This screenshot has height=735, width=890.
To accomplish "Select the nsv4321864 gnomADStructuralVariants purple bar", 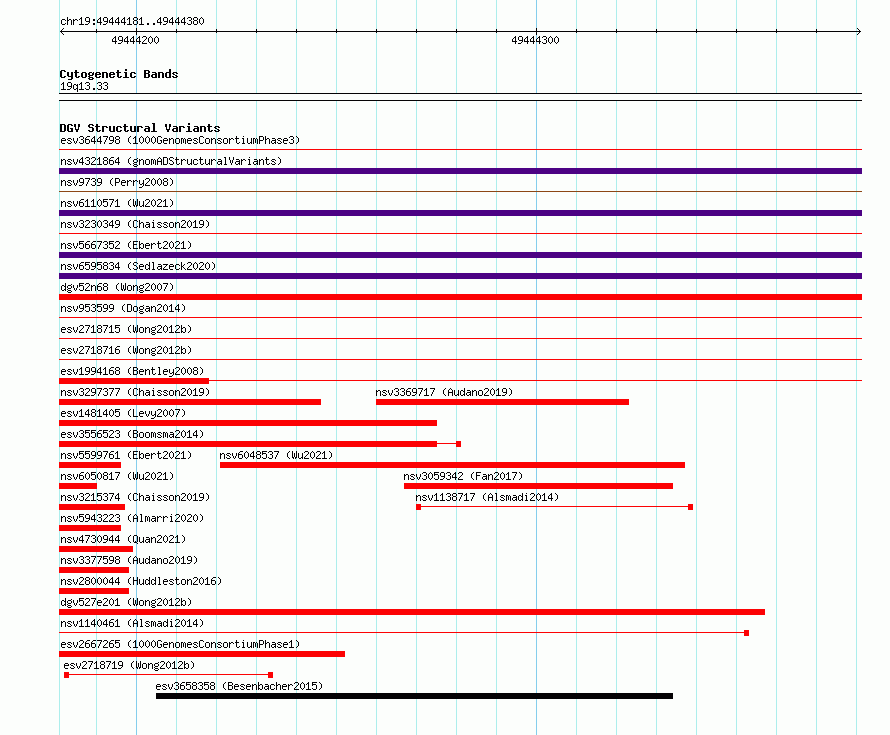I will (x=460, y=171).
